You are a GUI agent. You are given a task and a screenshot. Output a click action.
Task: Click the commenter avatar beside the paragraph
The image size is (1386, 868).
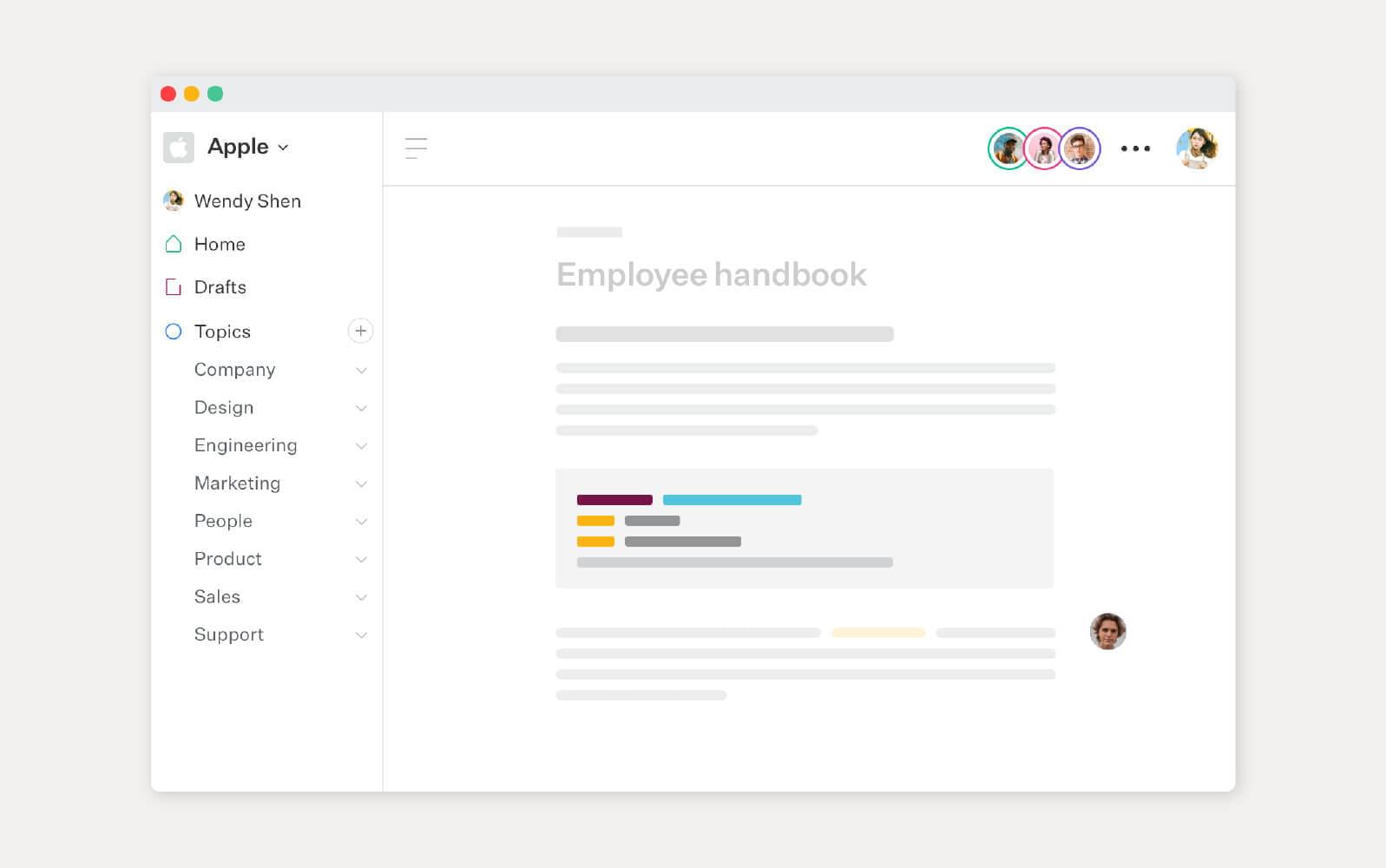[x=1107, y=631]
